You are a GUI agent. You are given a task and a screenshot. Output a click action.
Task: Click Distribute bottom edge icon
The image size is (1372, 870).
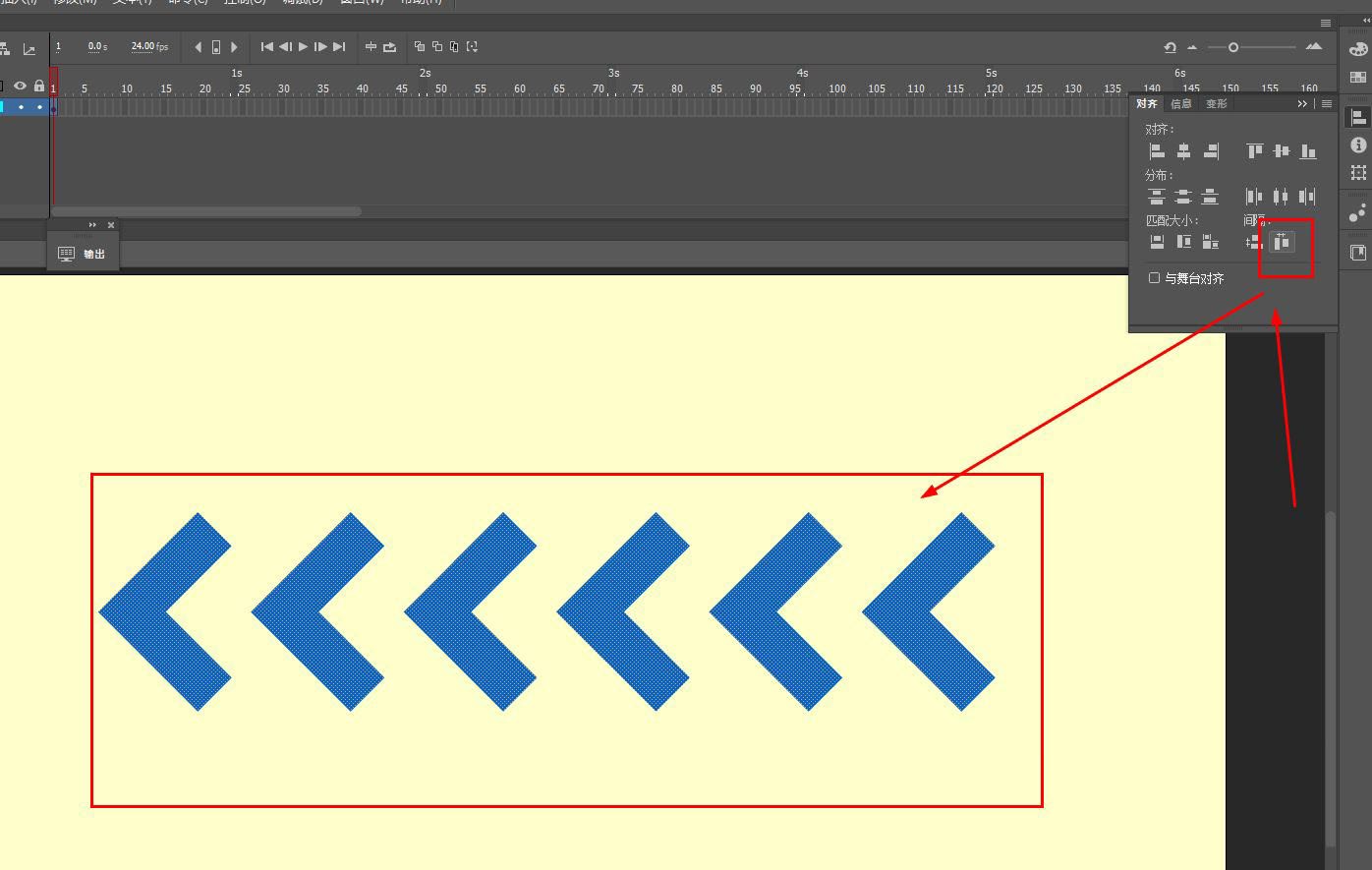[x=1211, y=197]
